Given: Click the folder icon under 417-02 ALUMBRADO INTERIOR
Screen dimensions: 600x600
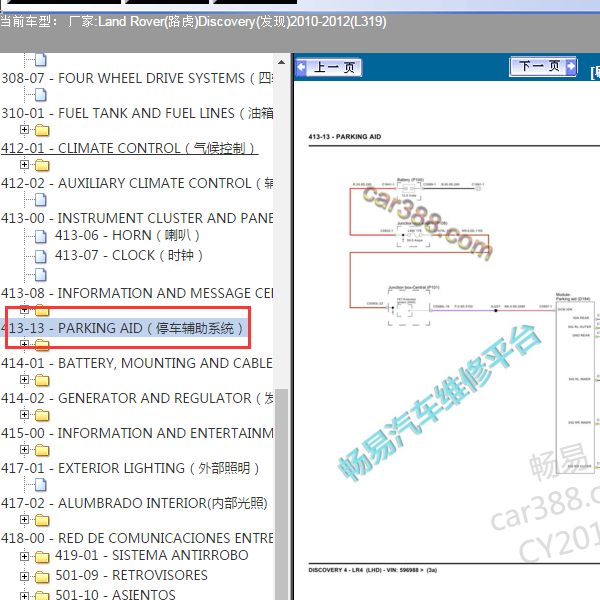Looking at the screenshot, I should point(42,520).
